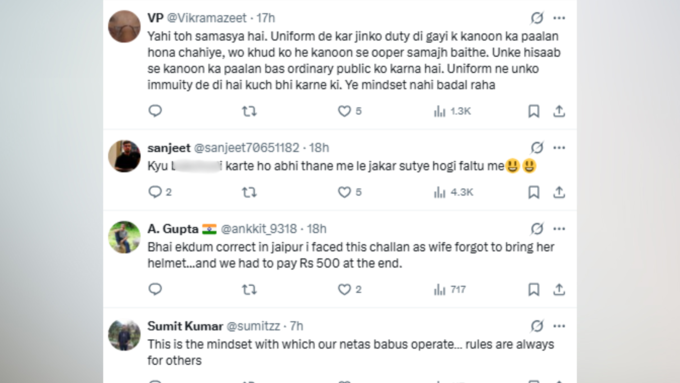View analytics of sanjeet's tweet 4.3K

pyautogui.click(x=453, y=192)
